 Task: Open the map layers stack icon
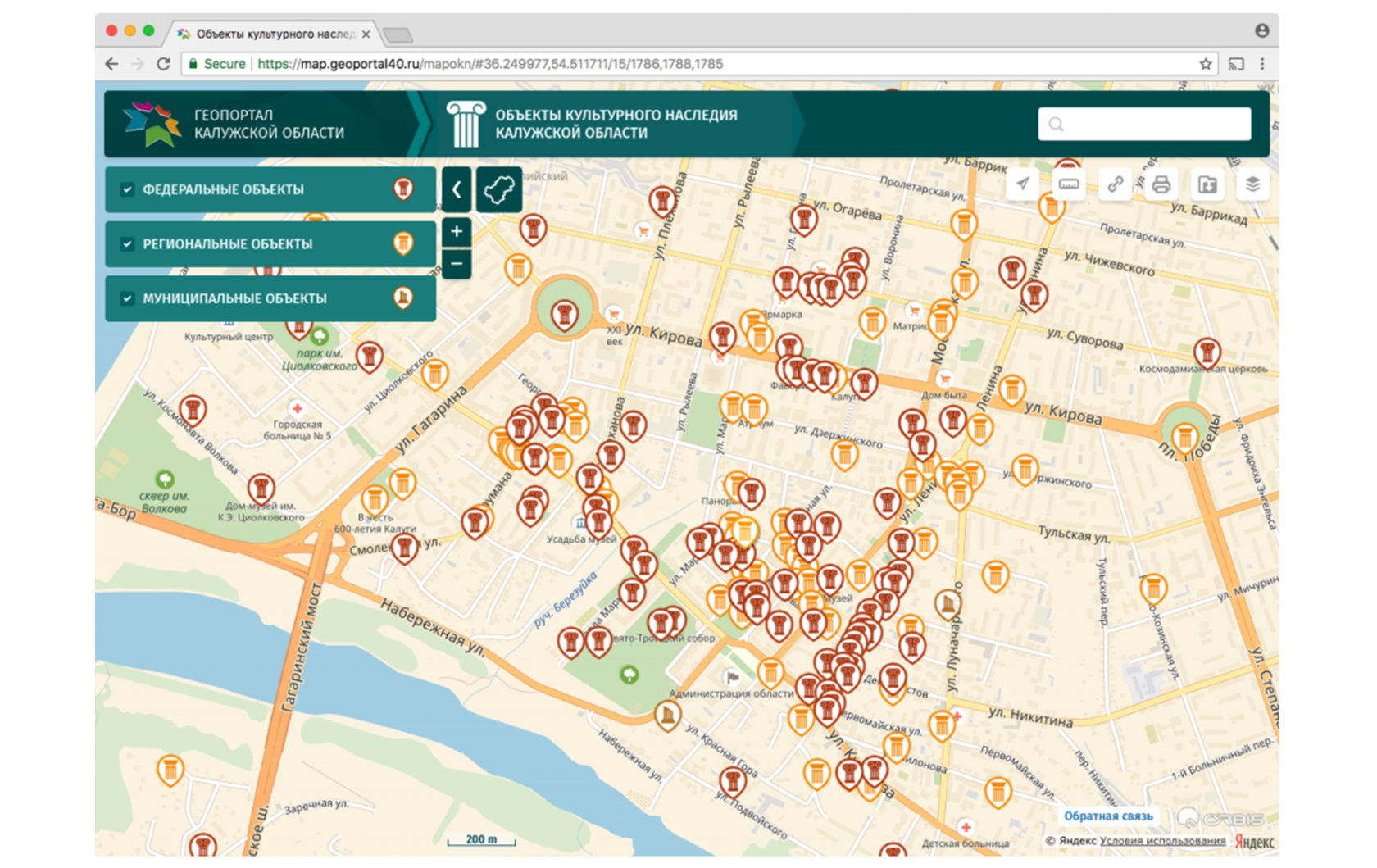[1252, 184]
